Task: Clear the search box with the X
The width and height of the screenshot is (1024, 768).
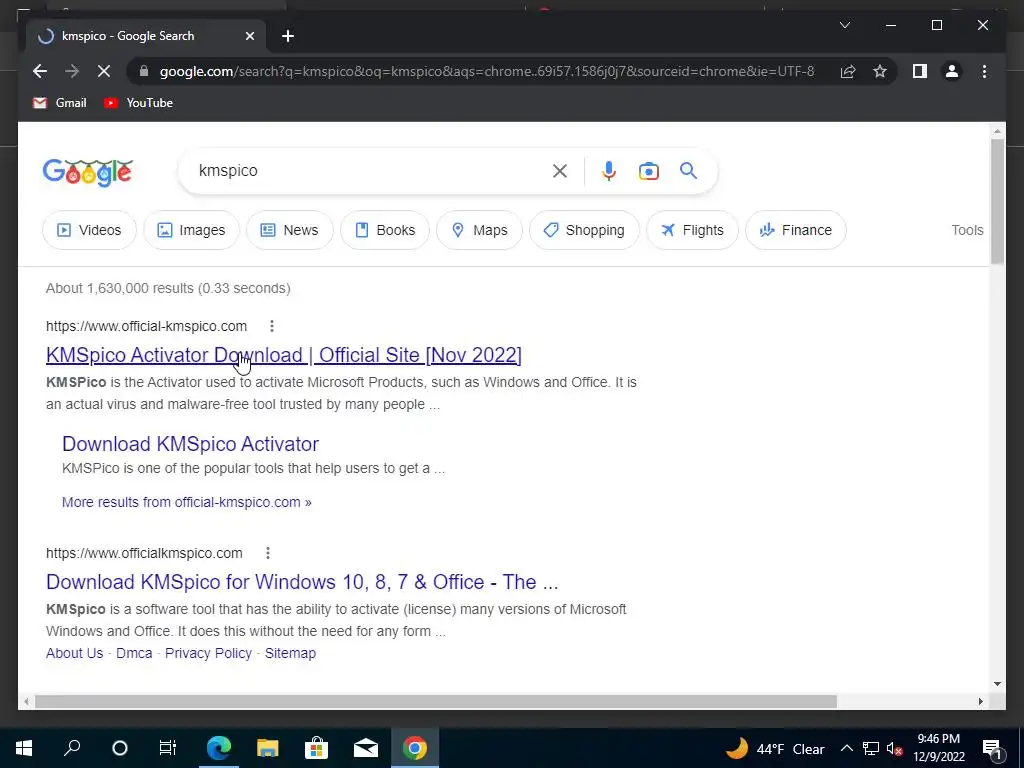Action: click(560, 171)
